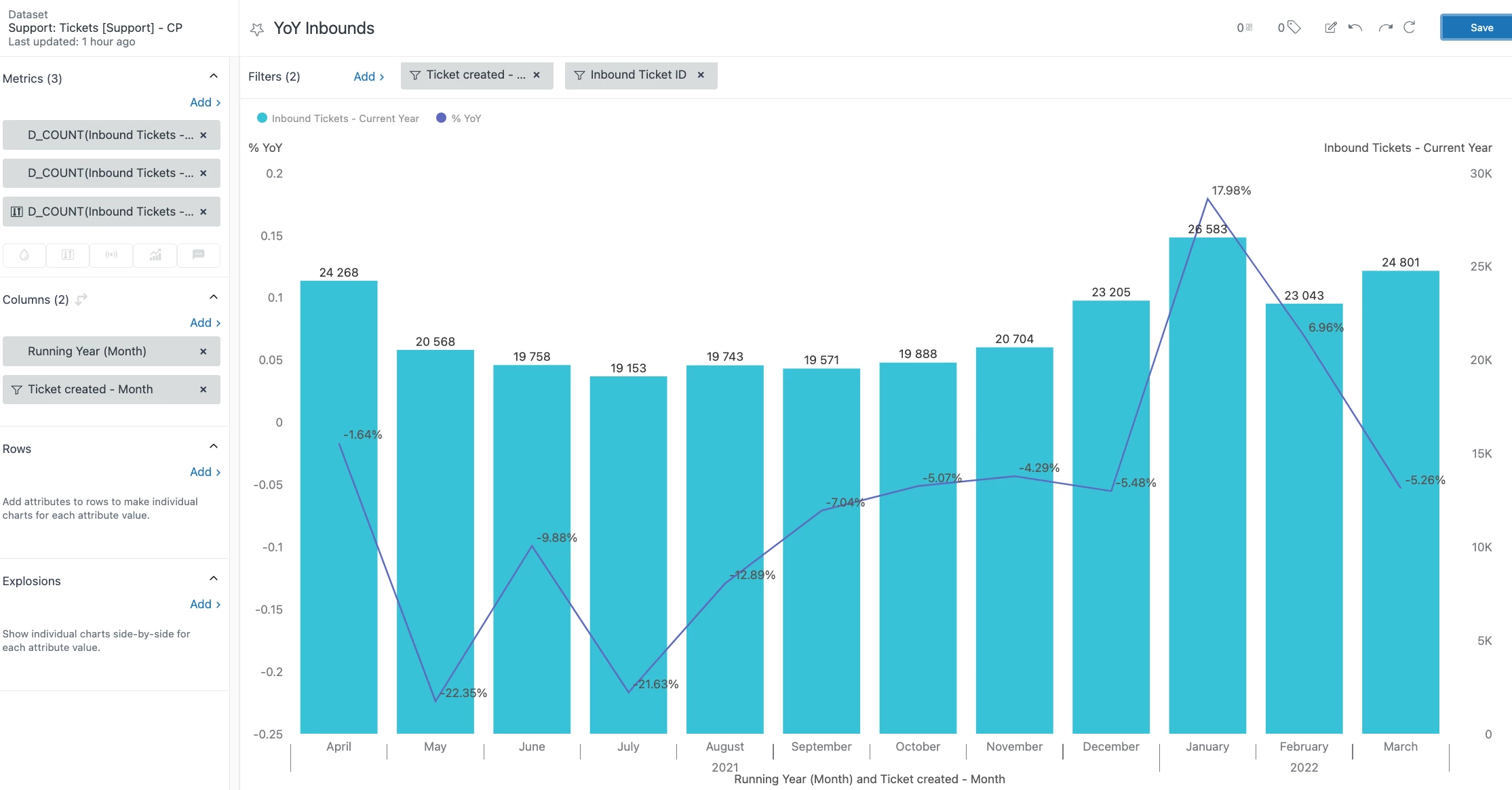Remove the Inbound Ticket ID filter
Viewport: 1512px width, 790px height.
(701, 75)
